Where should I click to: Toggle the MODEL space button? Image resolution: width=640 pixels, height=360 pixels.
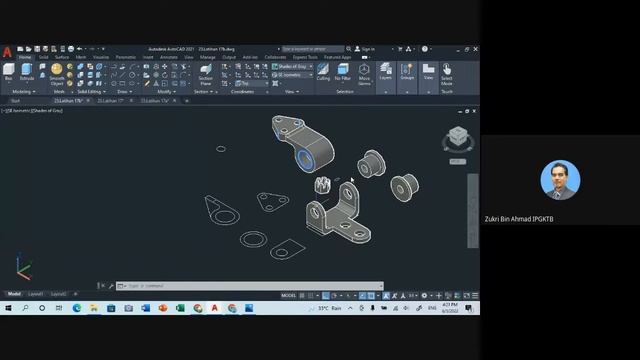(x=289, y=296)
